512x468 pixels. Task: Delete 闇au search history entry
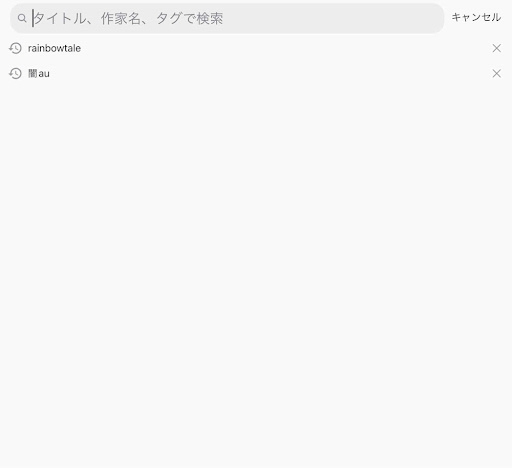tap(497, 73)
